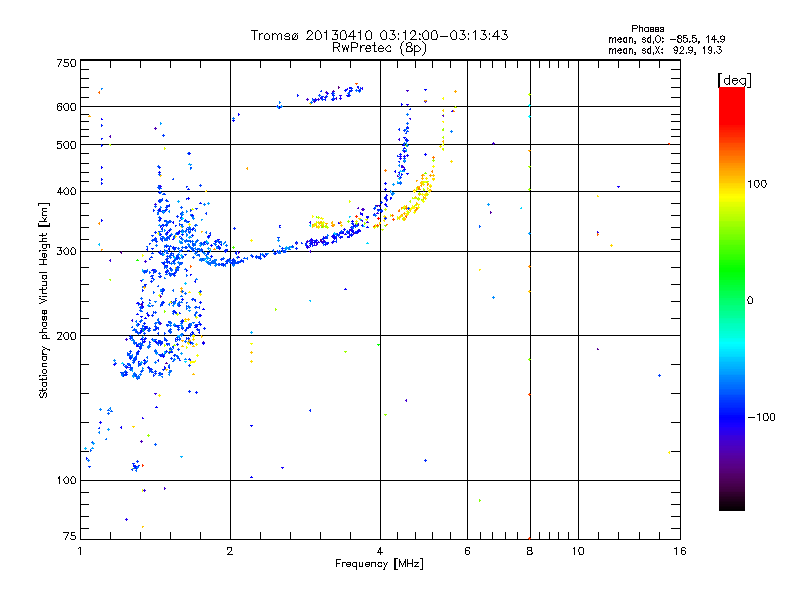Click the y-axis label '200'

(x=66, y=336)
